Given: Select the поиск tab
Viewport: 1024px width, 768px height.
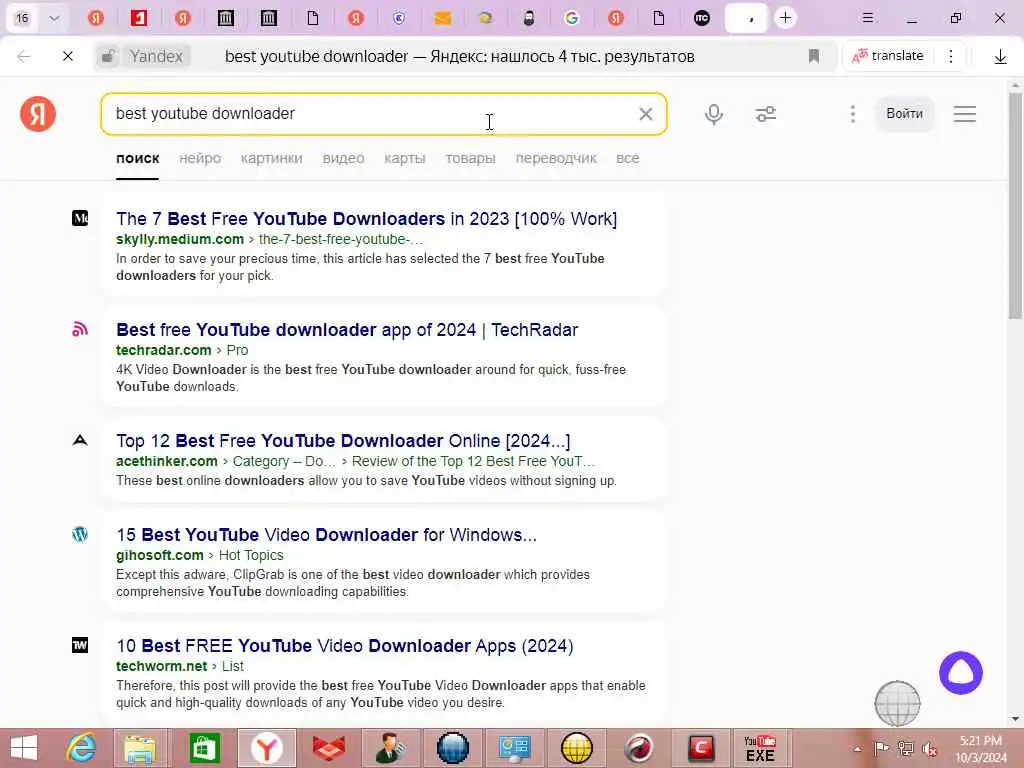Looking at the screenshot, I should (x=137, y=158).
